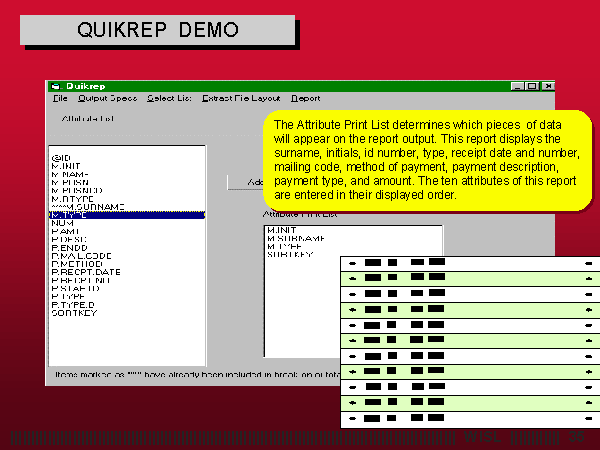
Task: Open the Output Specs menu
Action: [x=108, y=99]
